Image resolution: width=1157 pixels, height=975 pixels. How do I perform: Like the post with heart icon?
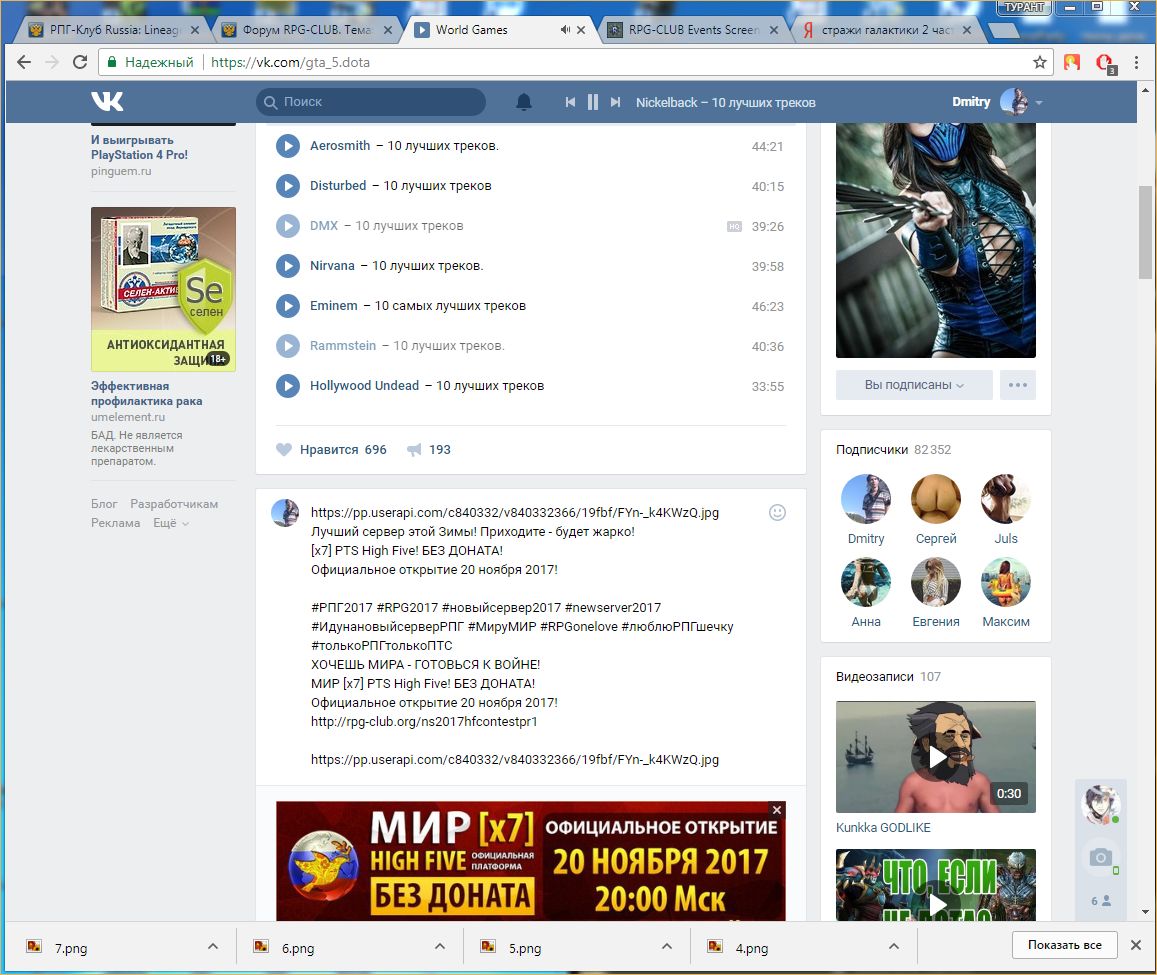click(x=285, y=450)
